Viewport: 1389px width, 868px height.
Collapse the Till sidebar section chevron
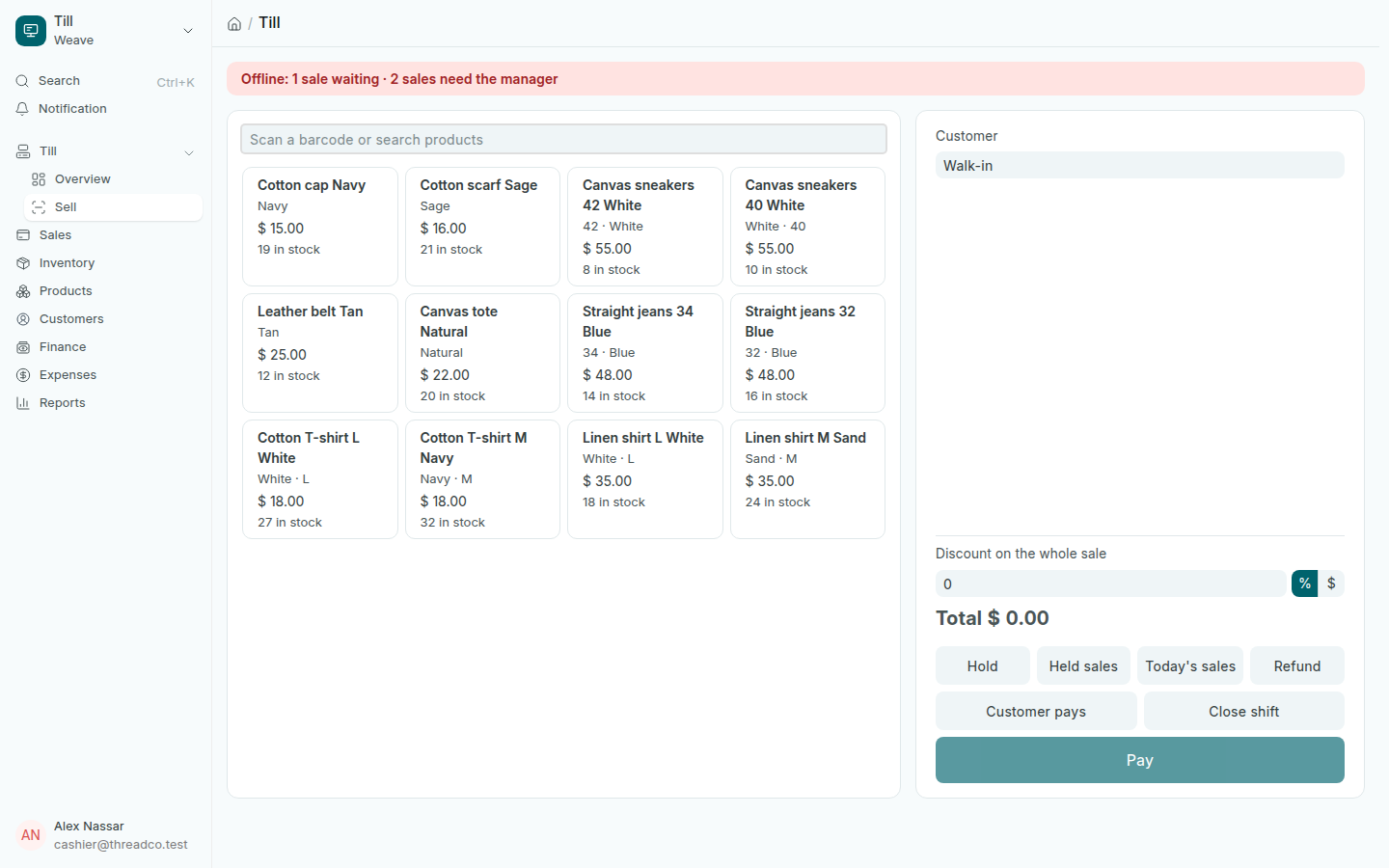tap(189, 152)
